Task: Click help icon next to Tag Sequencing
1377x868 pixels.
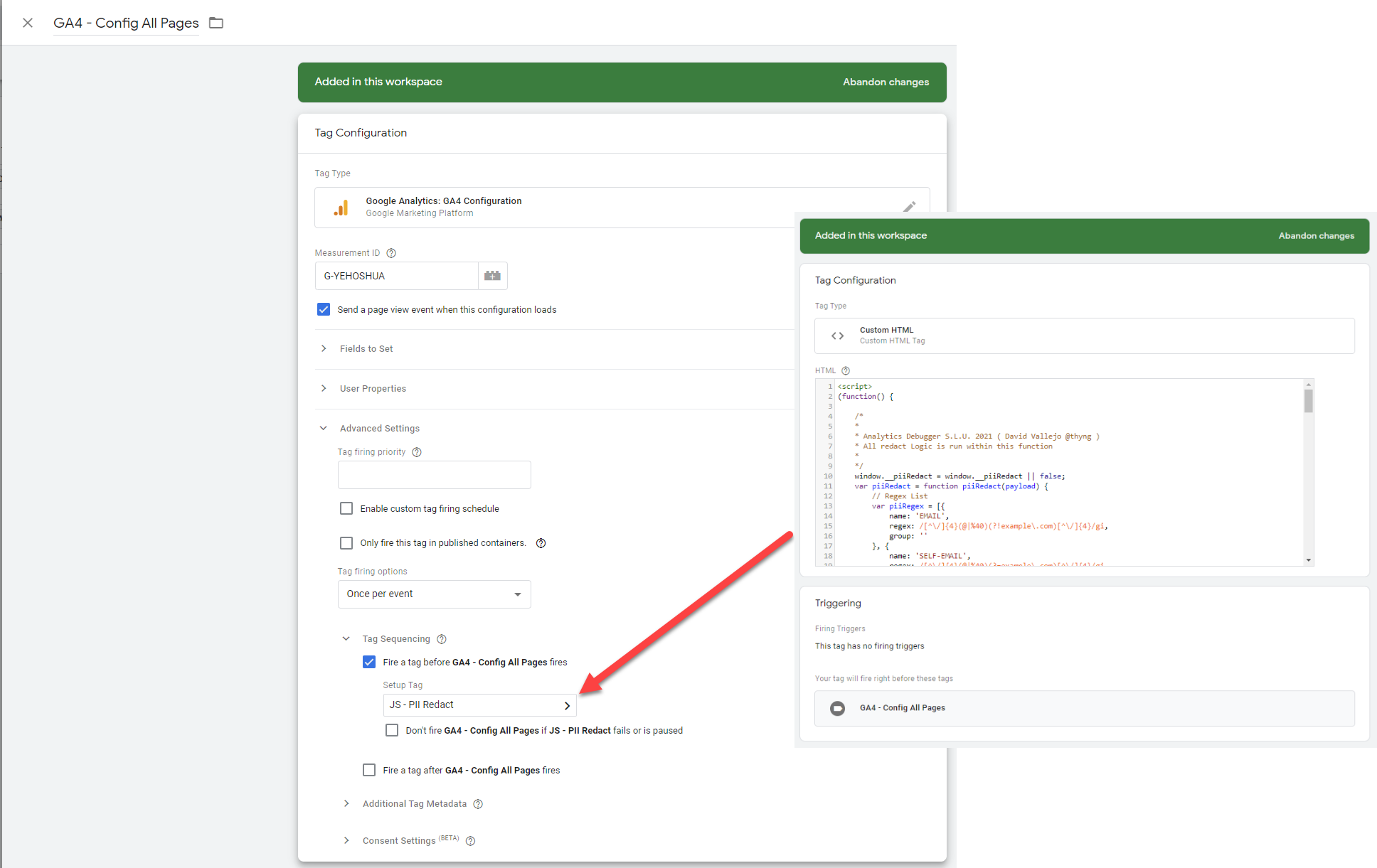Action: click(442, 639)
